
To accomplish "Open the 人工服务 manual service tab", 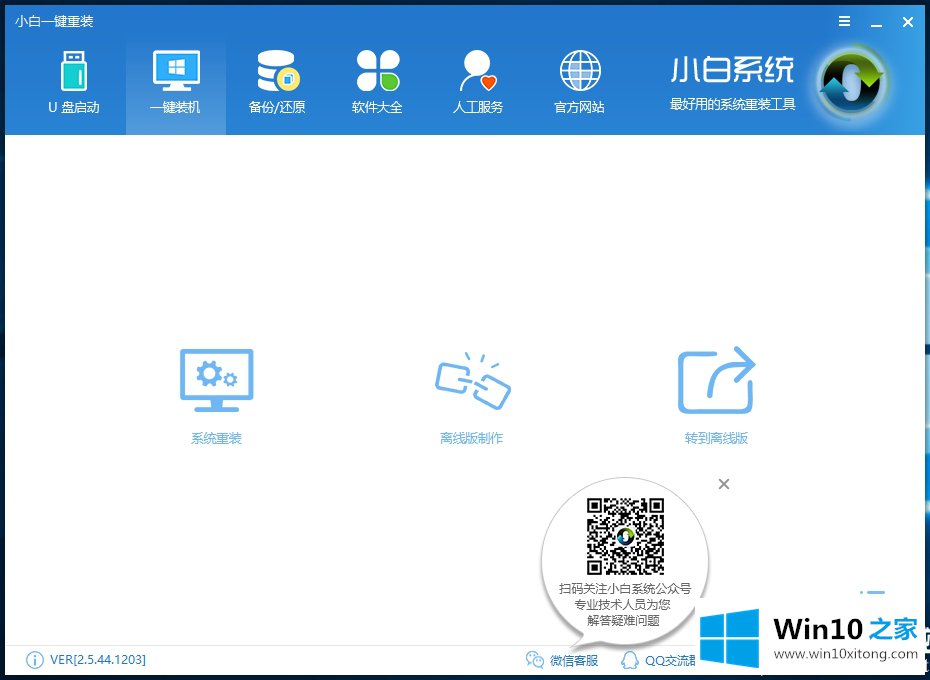I will tap(478, 82).
